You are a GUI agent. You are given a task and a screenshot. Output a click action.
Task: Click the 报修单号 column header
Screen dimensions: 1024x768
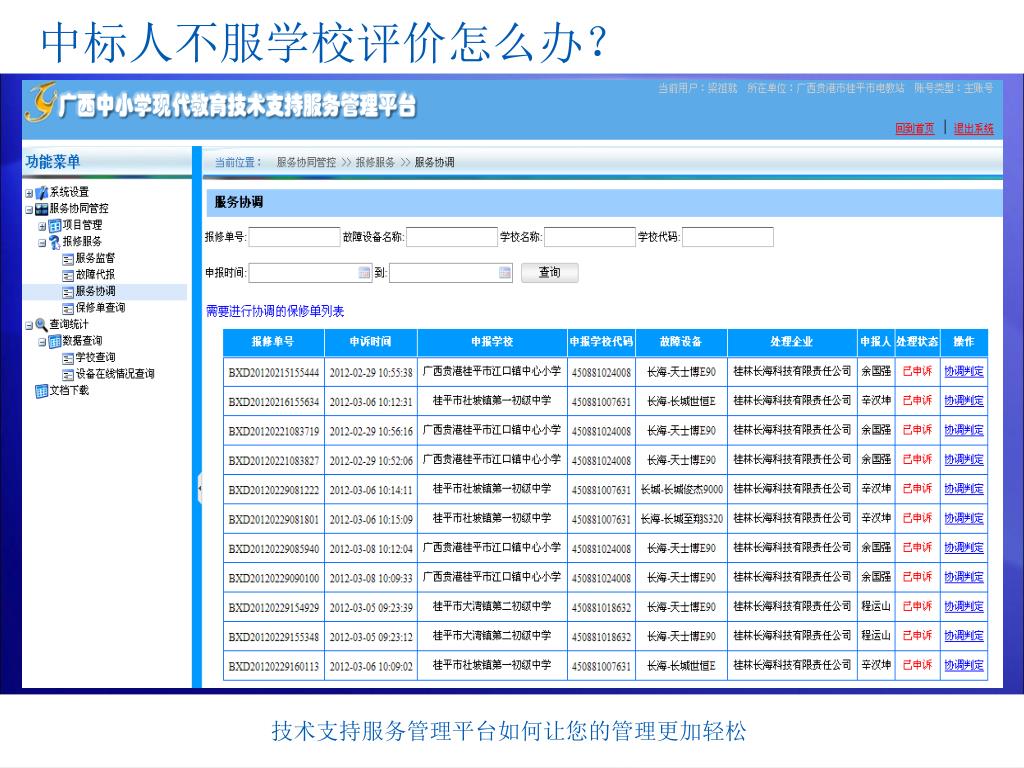click(x=273, y=342)
